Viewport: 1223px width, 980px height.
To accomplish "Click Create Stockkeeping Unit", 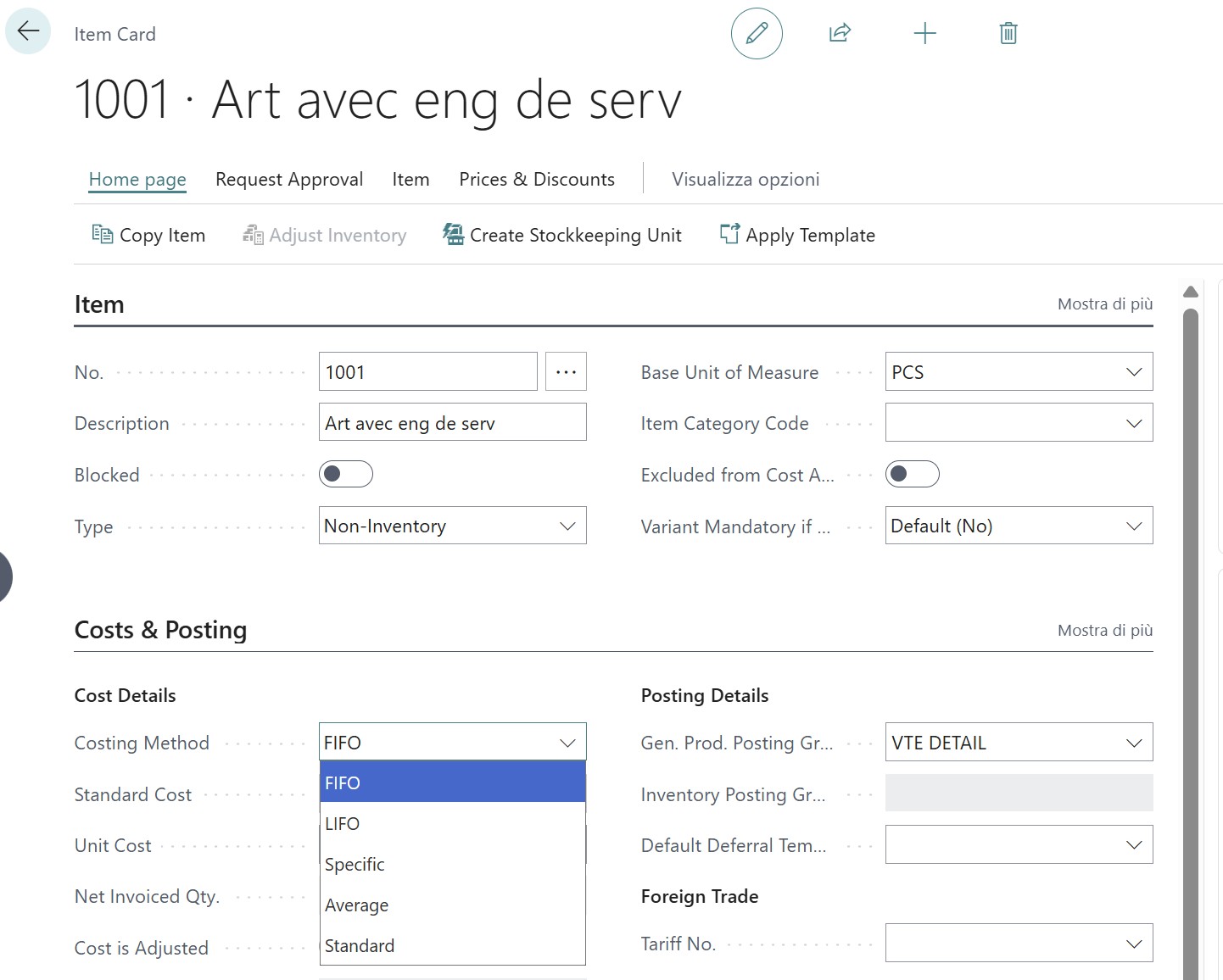I will (x=562, y=235).
